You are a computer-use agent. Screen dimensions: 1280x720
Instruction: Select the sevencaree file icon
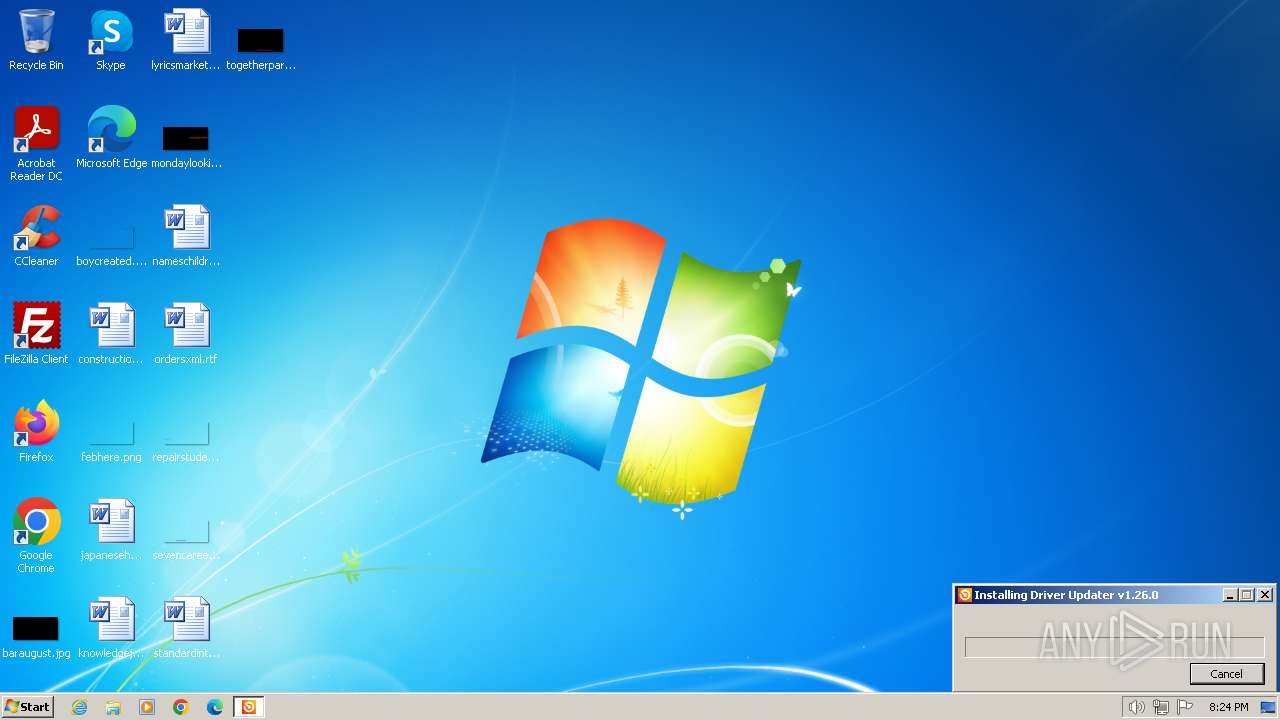point(186,540)
